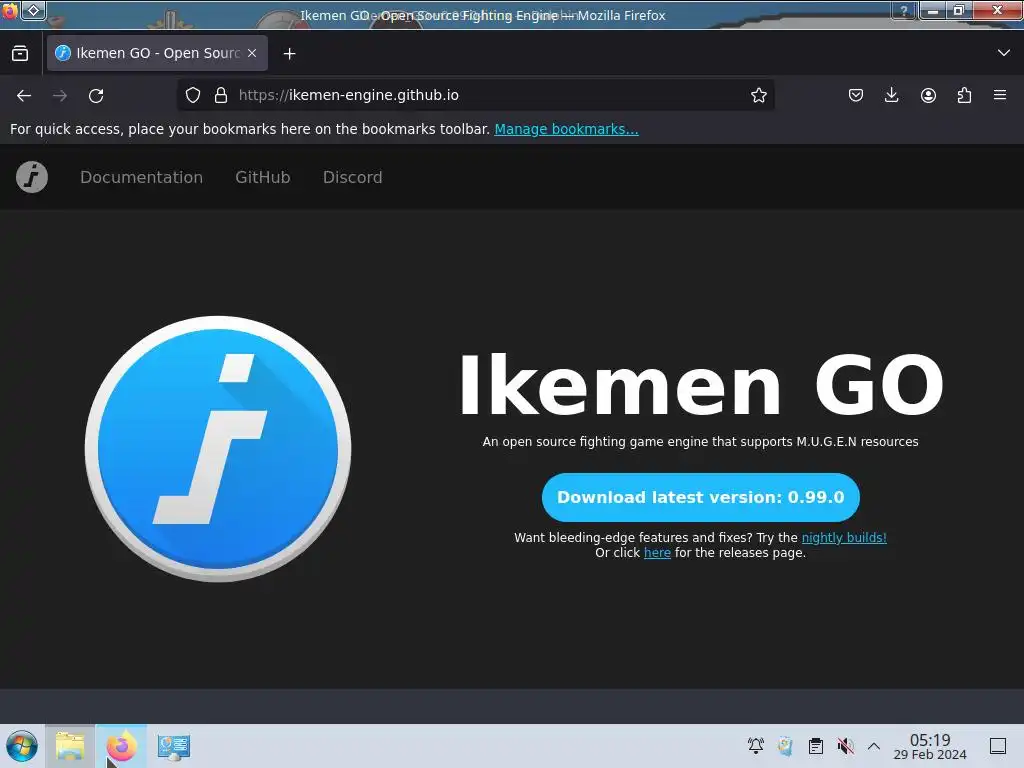This screenshot has height=768, width=1024.
Task: Open Save to Pocket button
Action: [x=856, y=95]
